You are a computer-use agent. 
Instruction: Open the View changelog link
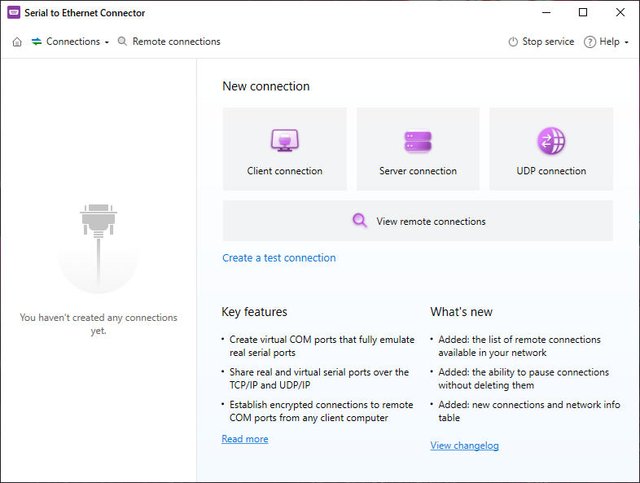click(x=464, y=445)
